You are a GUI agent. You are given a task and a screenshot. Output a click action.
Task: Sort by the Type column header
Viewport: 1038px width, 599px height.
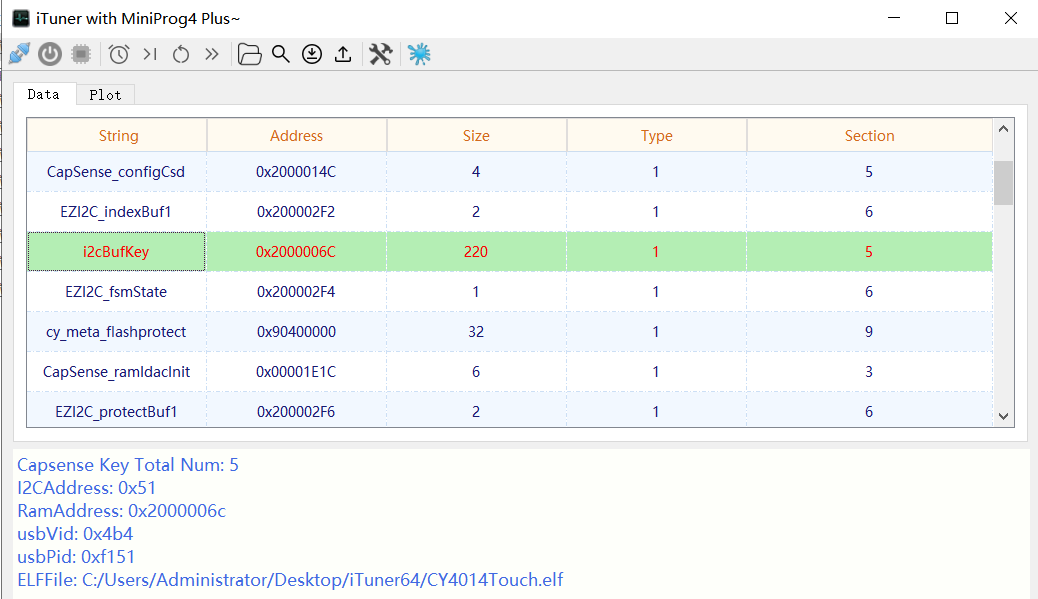(x=657, y=136)
